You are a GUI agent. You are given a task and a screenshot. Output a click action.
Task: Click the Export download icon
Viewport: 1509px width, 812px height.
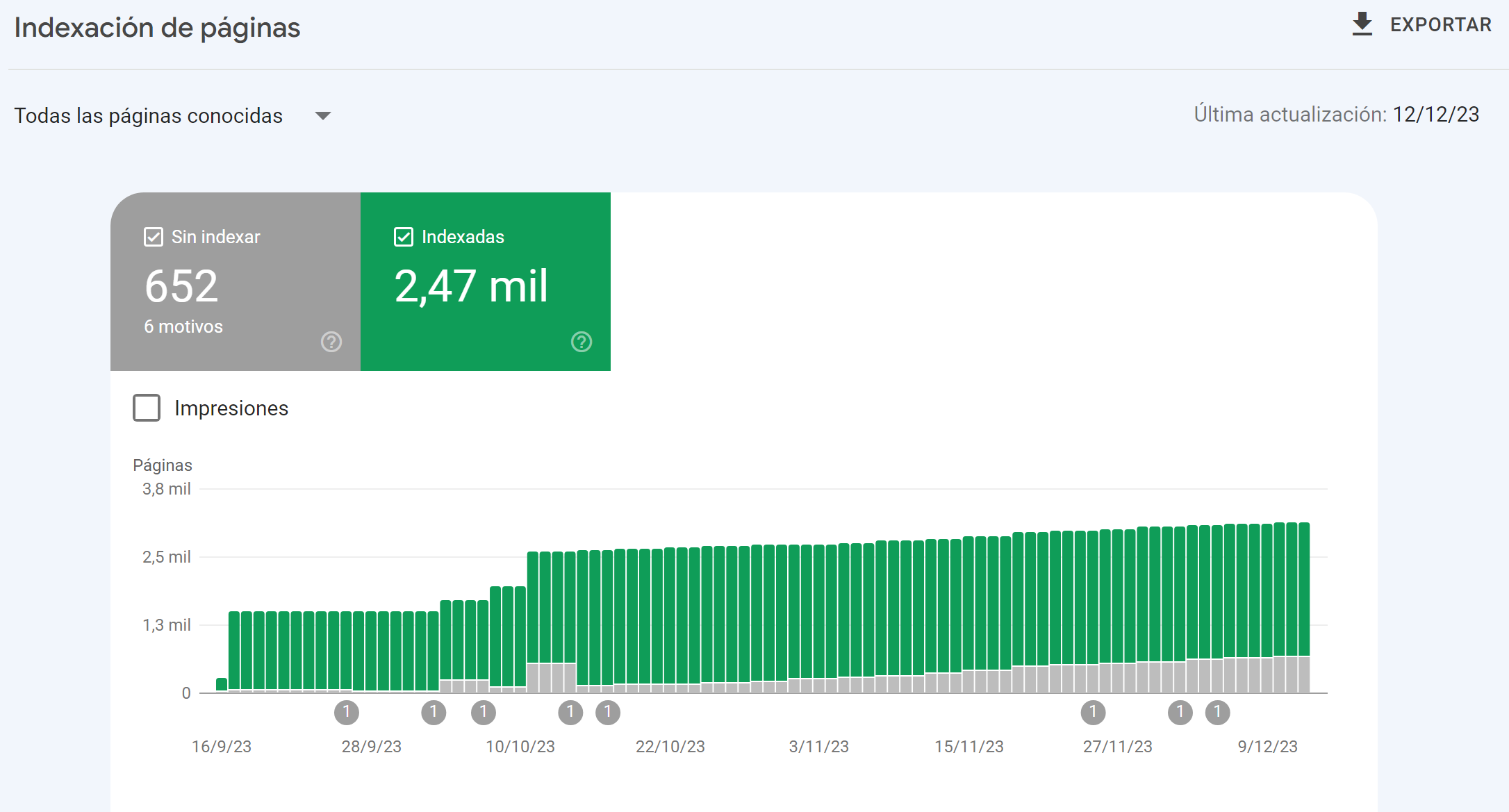point(1362,24)
